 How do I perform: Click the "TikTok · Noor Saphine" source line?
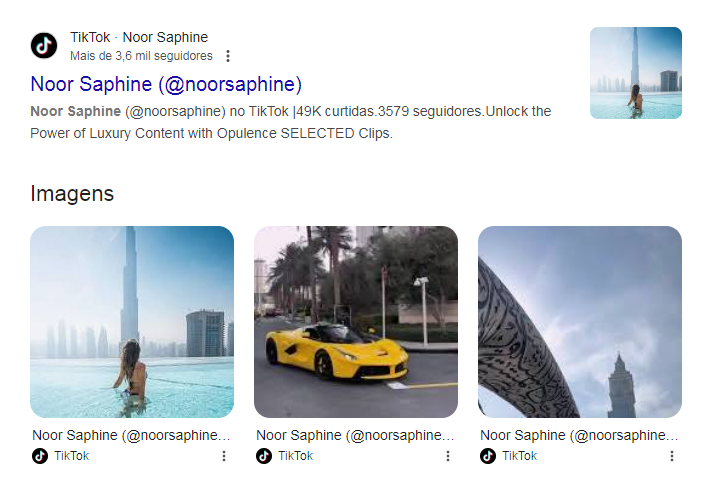139,38
